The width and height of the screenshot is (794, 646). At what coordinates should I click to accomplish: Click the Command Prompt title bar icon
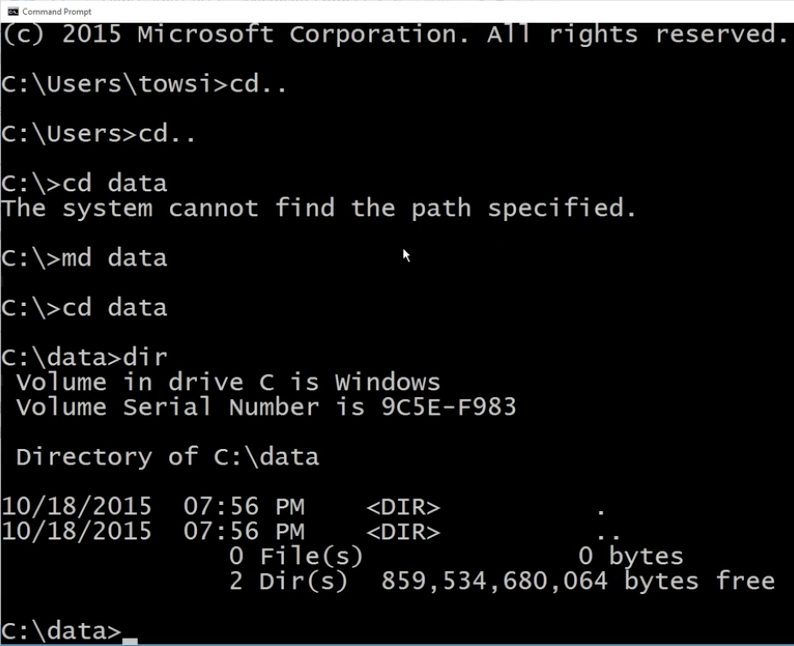pos(13,11)
